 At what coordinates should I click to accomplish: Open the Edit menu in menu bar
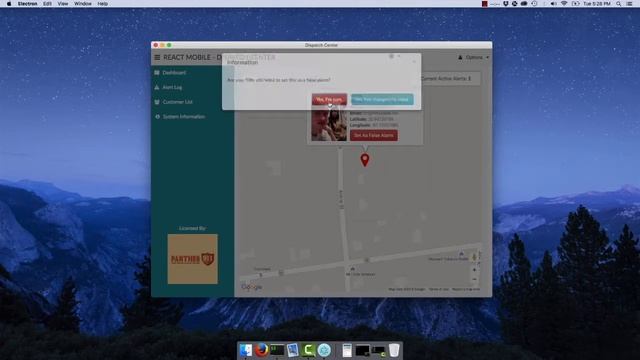pos(47,4)
